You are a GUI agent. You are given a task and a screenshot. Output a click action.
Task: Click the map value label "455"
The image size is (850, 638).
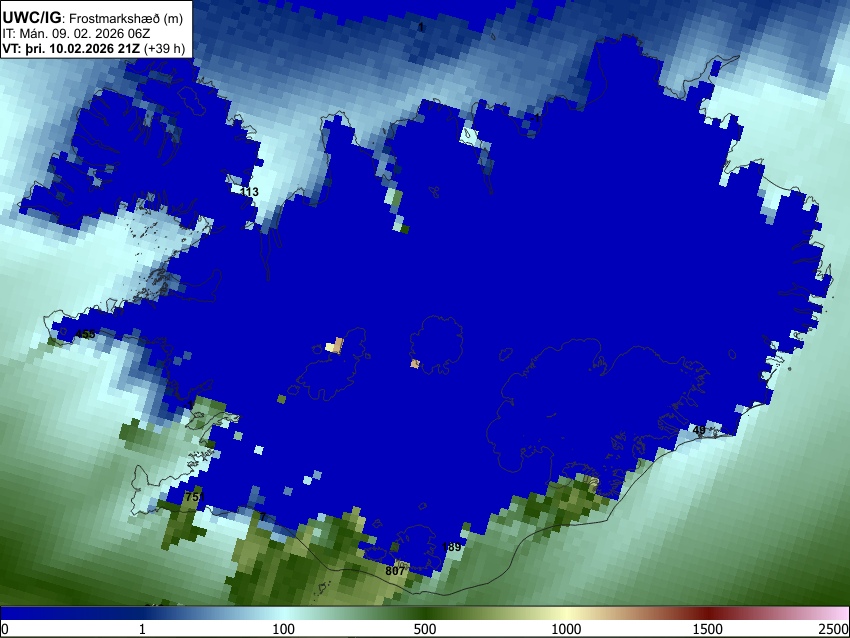coord(85,334)
